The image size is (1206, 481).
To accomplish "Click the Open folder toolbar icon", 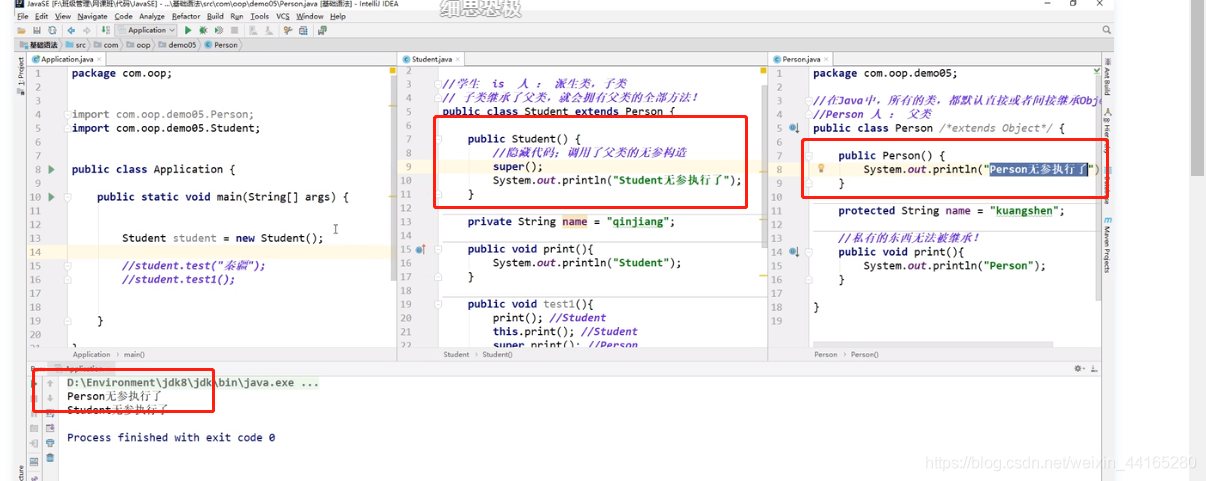I will (22, 30).
